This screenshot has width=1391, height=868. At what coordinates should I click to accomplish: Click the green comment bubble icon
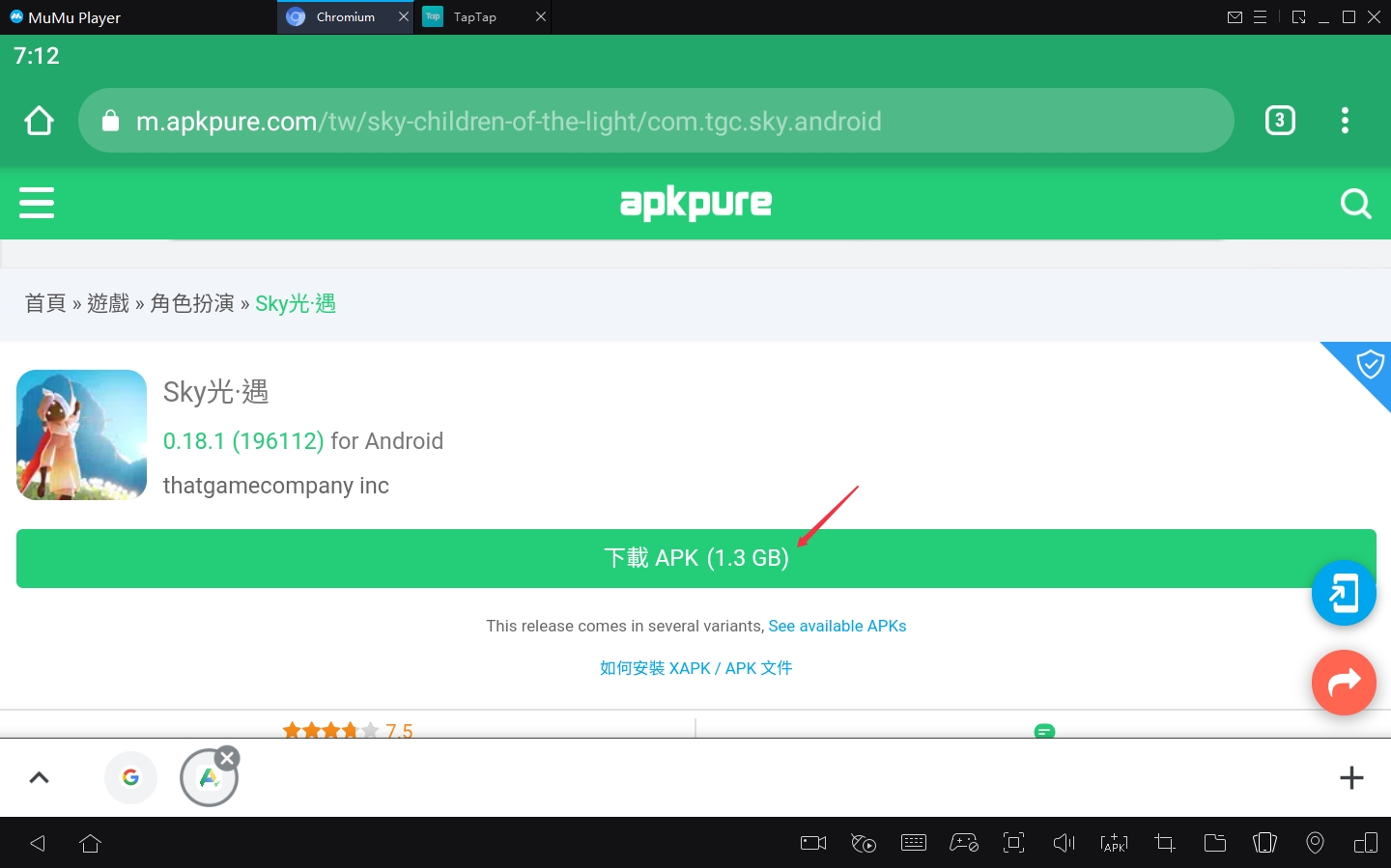pos(1044,731)
